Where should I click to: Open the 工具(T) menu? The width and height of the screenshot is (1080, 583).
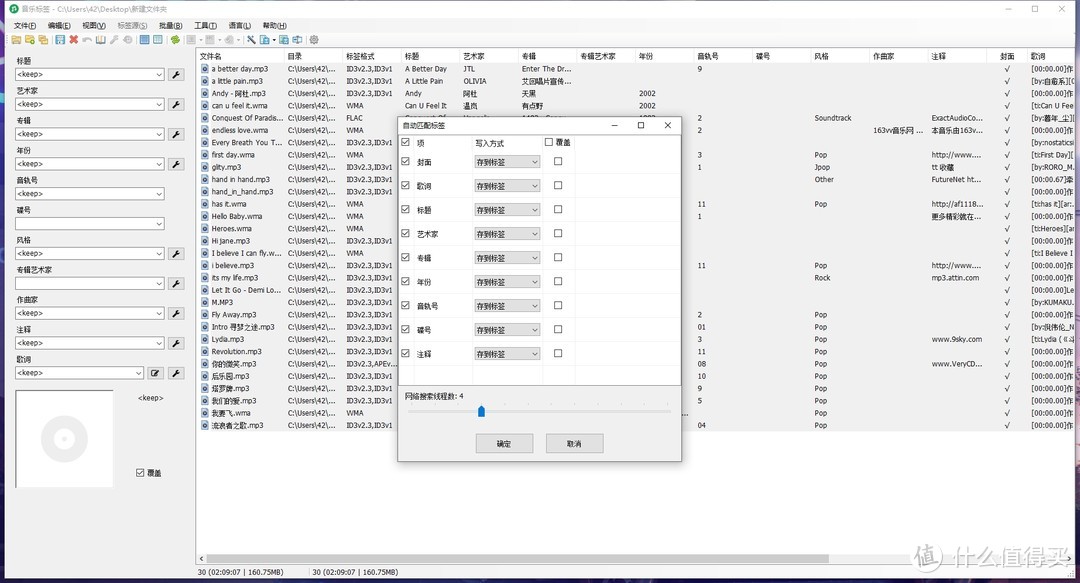(x=205, y=25)
